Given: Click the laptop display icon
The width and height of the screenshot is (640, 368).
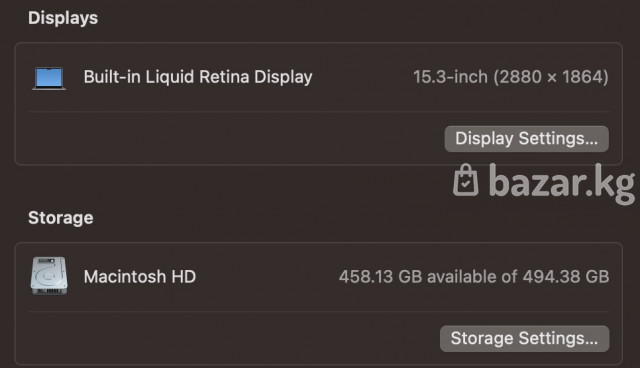Looking at the screenshot, I should pos(49,78).
